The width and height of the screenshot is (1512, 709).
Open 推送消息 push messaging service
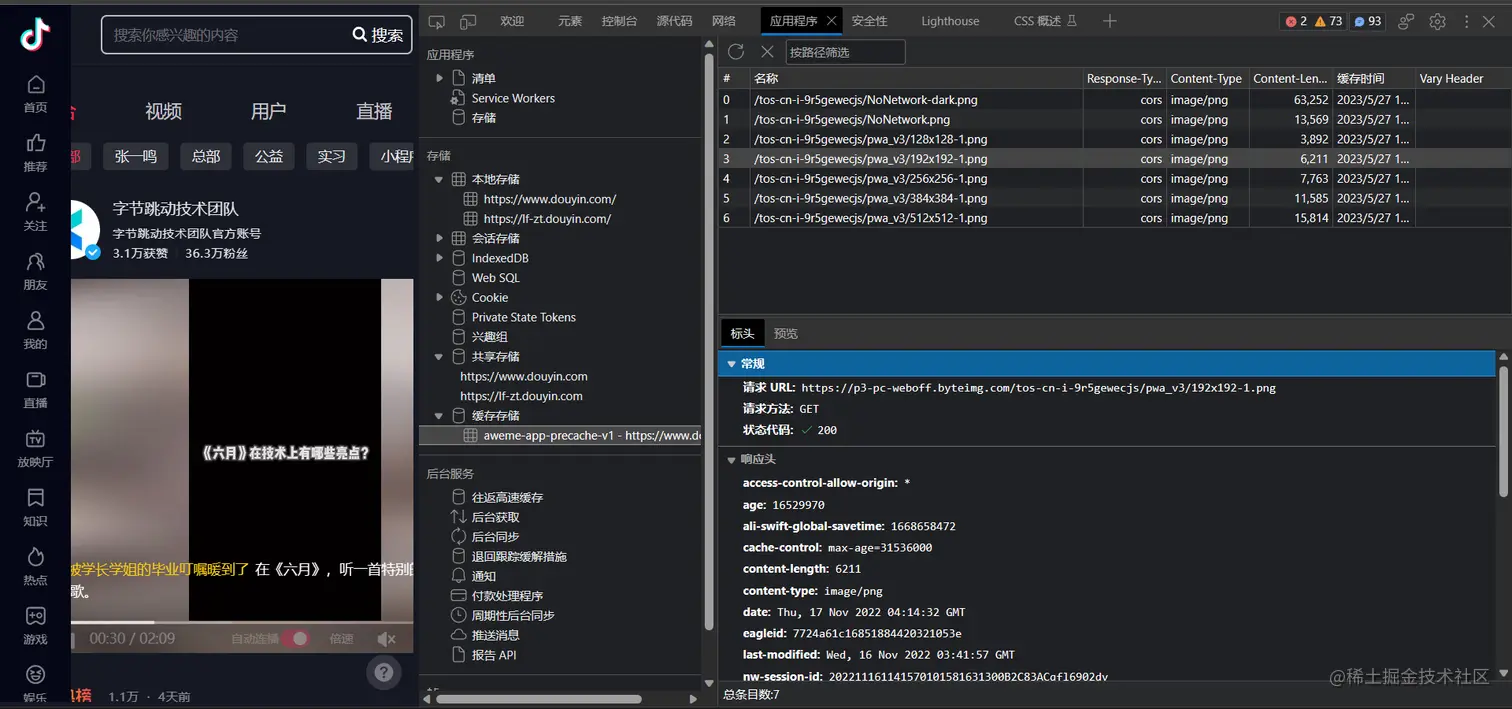495,635
